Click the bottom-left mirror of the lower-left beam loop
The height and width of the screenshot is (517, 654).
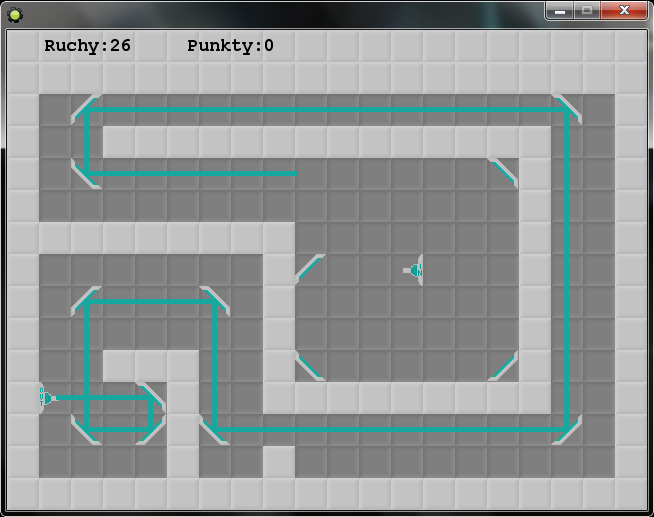87,429
